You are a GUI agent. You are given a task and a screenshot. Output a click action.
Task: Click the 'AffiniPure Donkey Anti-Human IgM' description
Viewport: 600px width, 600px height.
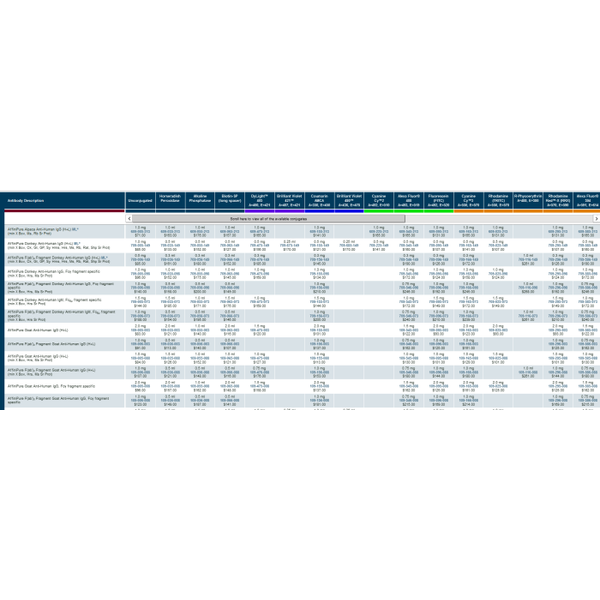(54, 300)
